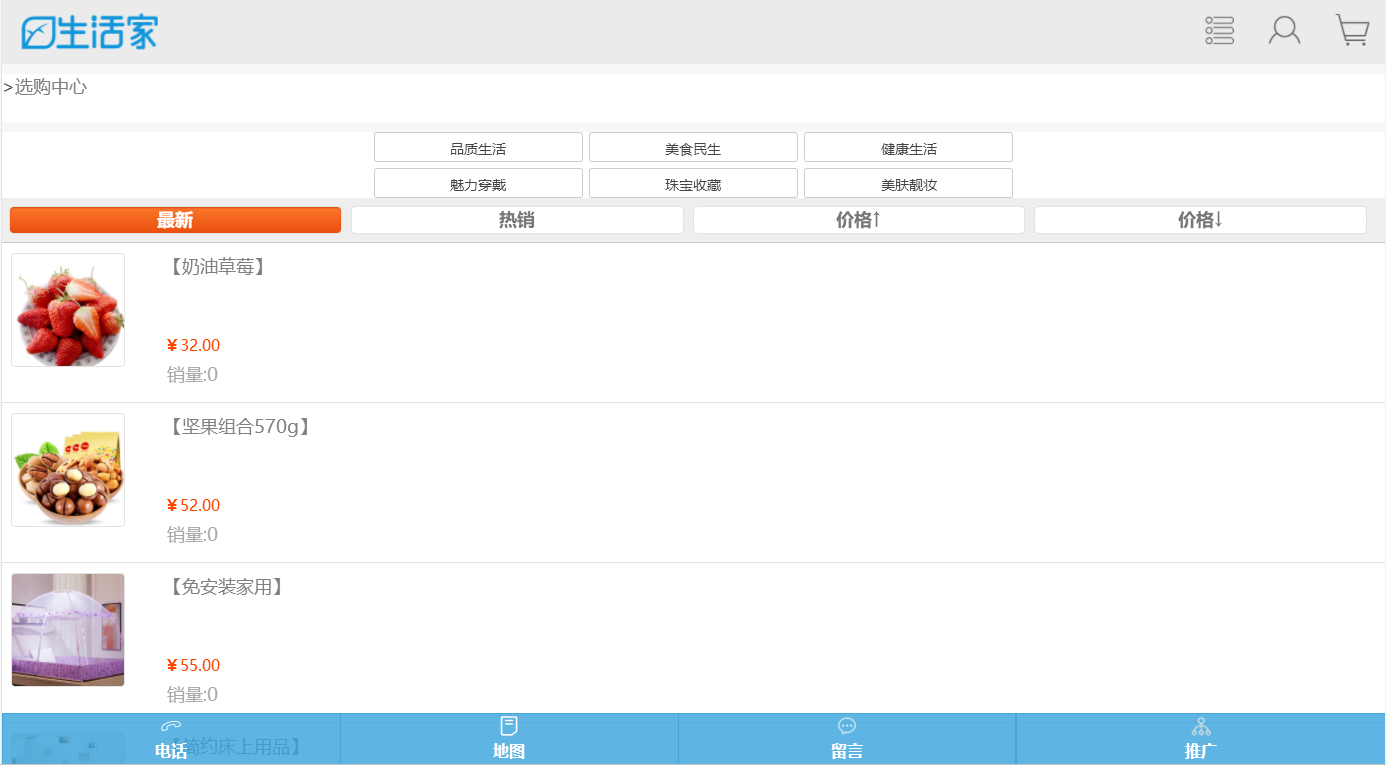Switch to the 热销 sorting tab
The width and height of the screenshot is (1386, 765).
pyautogui.click(x=517, y=220)
